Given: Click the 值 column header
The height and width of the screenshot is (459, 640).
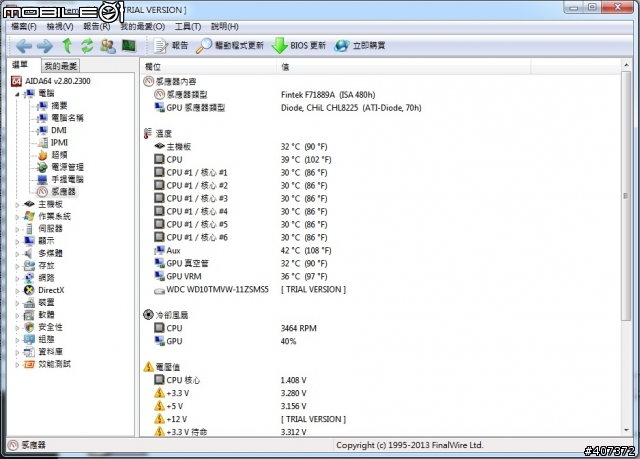Looking at the screenshot, I should [x=404, y=67].
